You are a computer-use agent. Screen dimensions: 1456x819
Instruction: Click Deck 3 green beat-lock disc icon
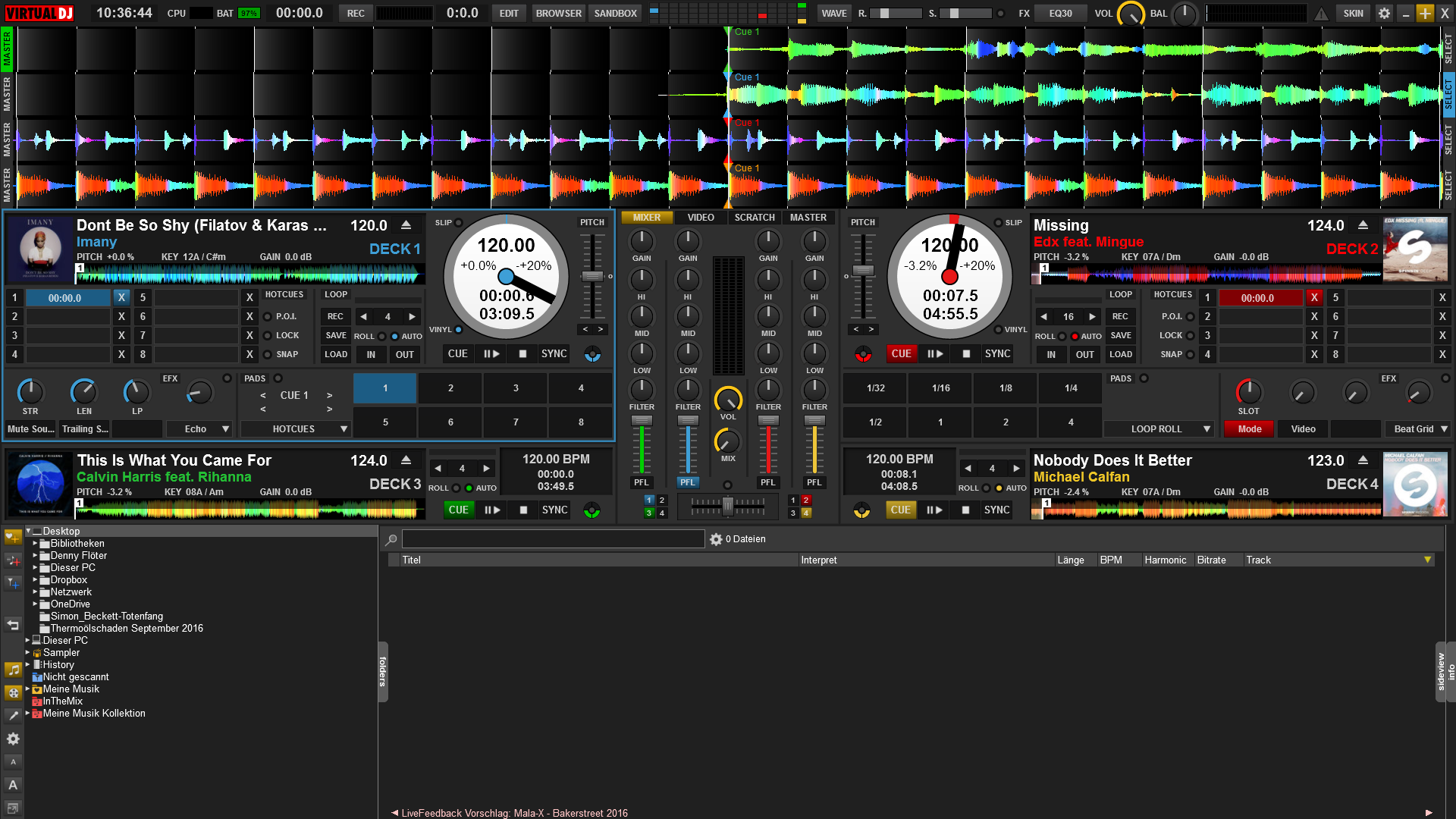click(x=591, y=510)
